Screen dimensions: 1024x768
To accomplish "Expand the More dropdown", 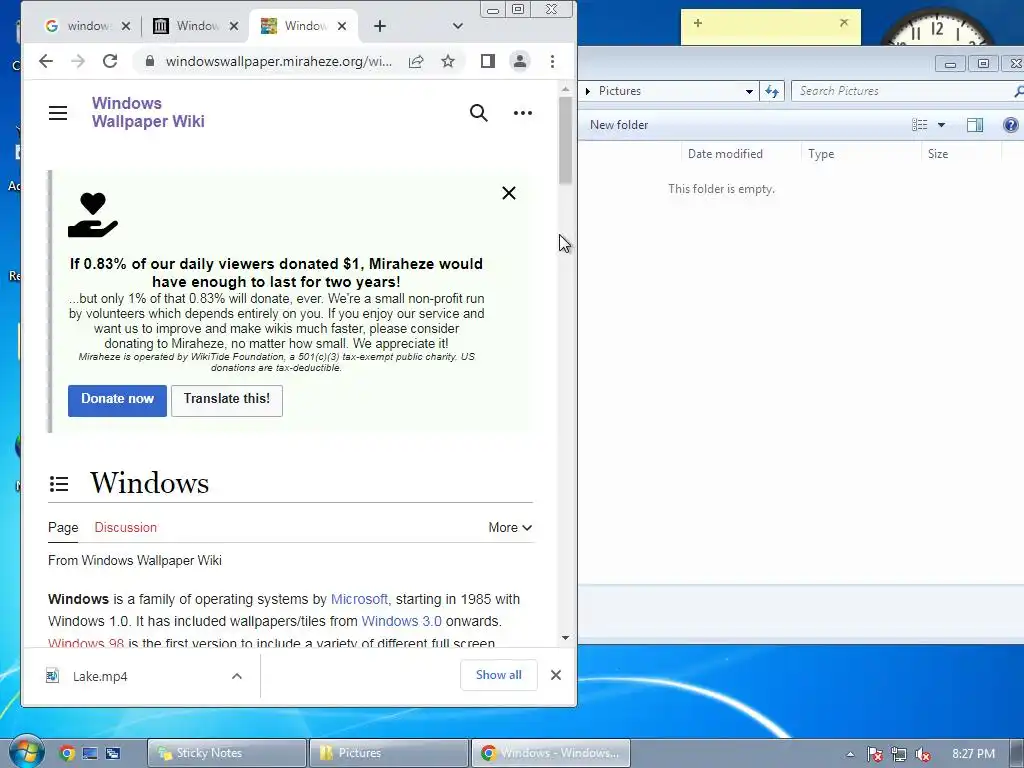I will [x=510, y=528].
